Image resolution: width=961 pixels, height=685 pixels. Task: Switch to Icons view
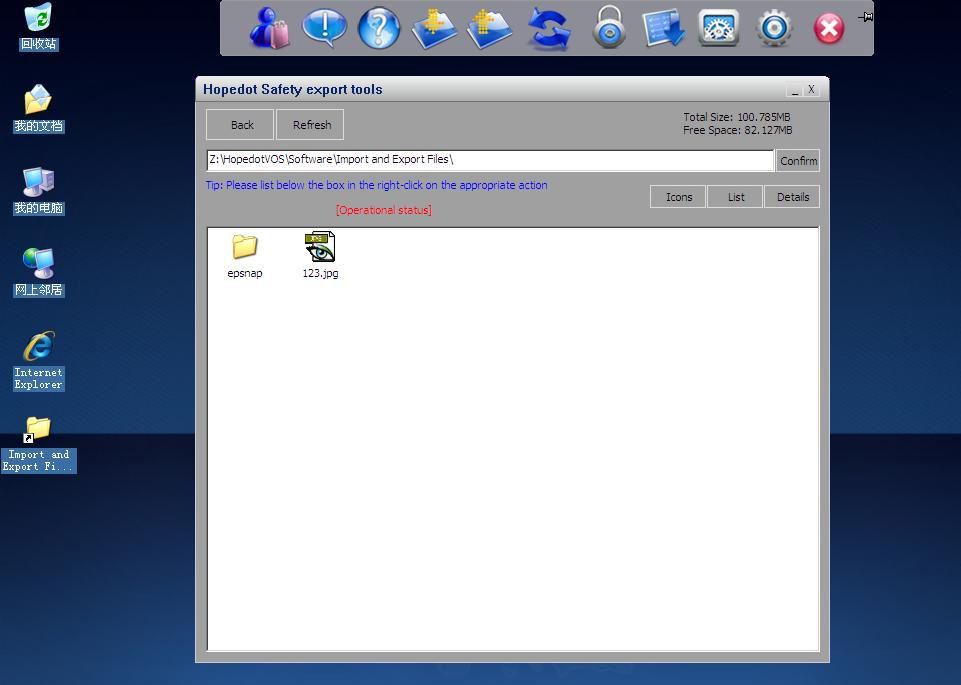678,197
